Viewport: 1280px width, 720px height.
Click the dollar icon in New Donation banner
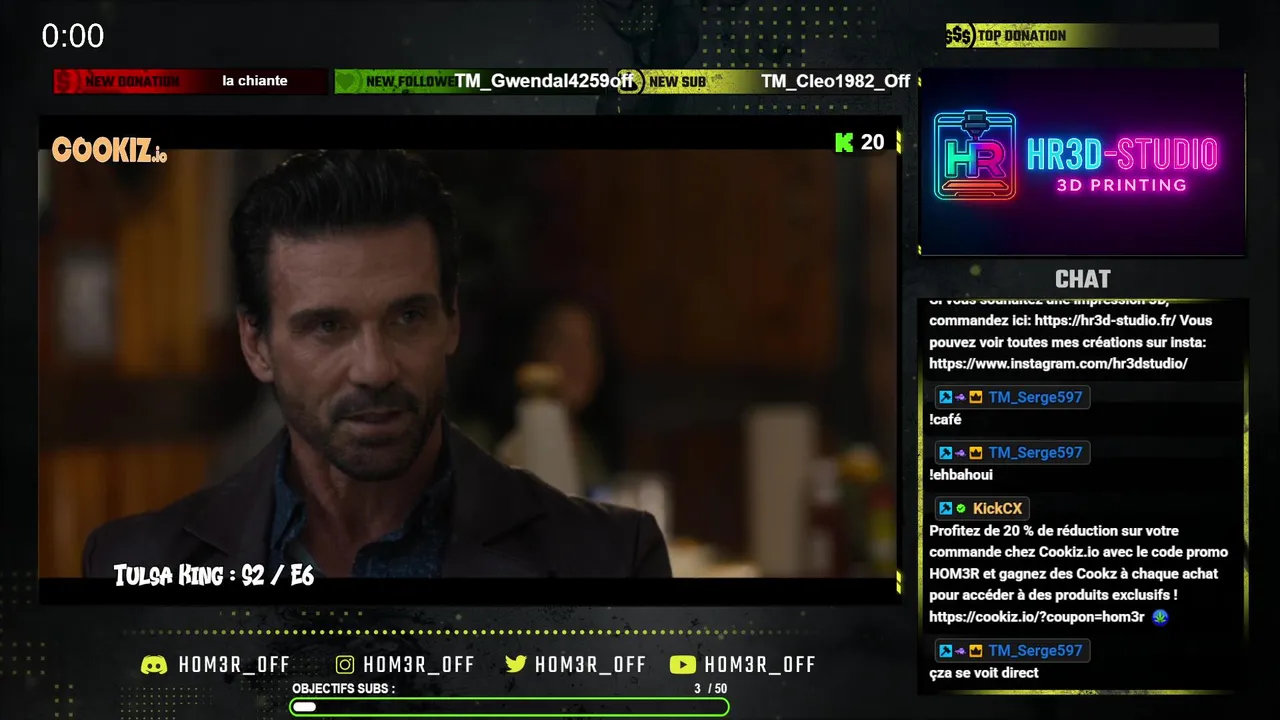pos(67,81)
